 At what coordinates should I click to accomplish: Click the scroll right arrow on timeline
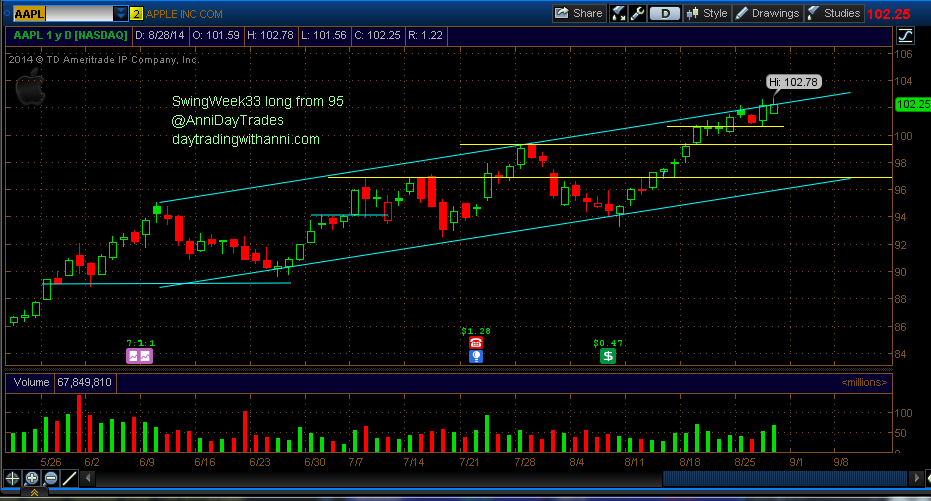click(x=917, y=478)
